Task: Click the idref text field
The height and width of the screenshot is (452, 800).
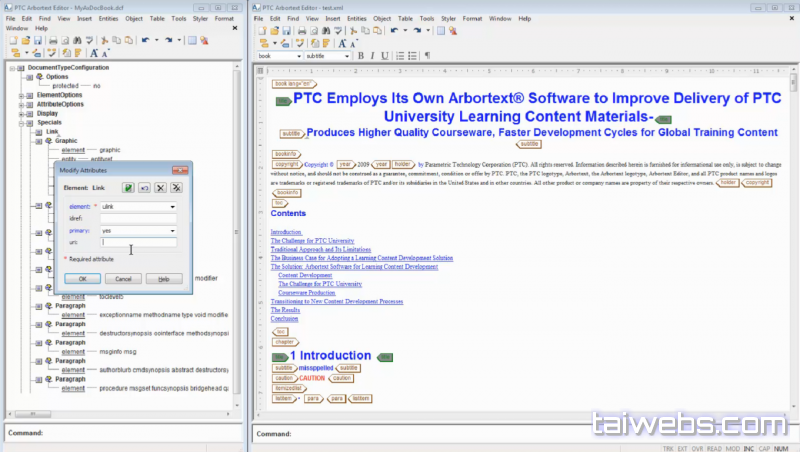Action: pyautogui.click(x=138, y=219)
